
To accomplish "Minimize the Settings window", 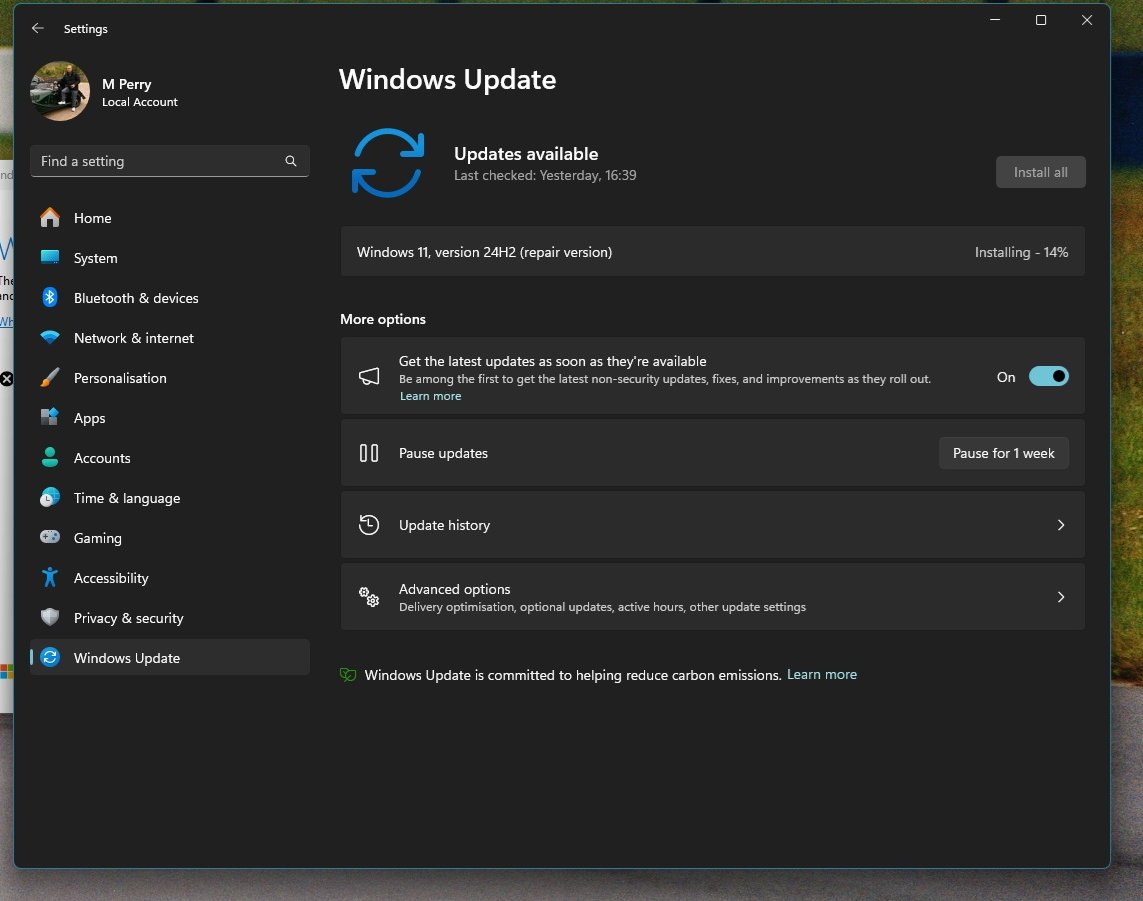I will pos(995,20).
